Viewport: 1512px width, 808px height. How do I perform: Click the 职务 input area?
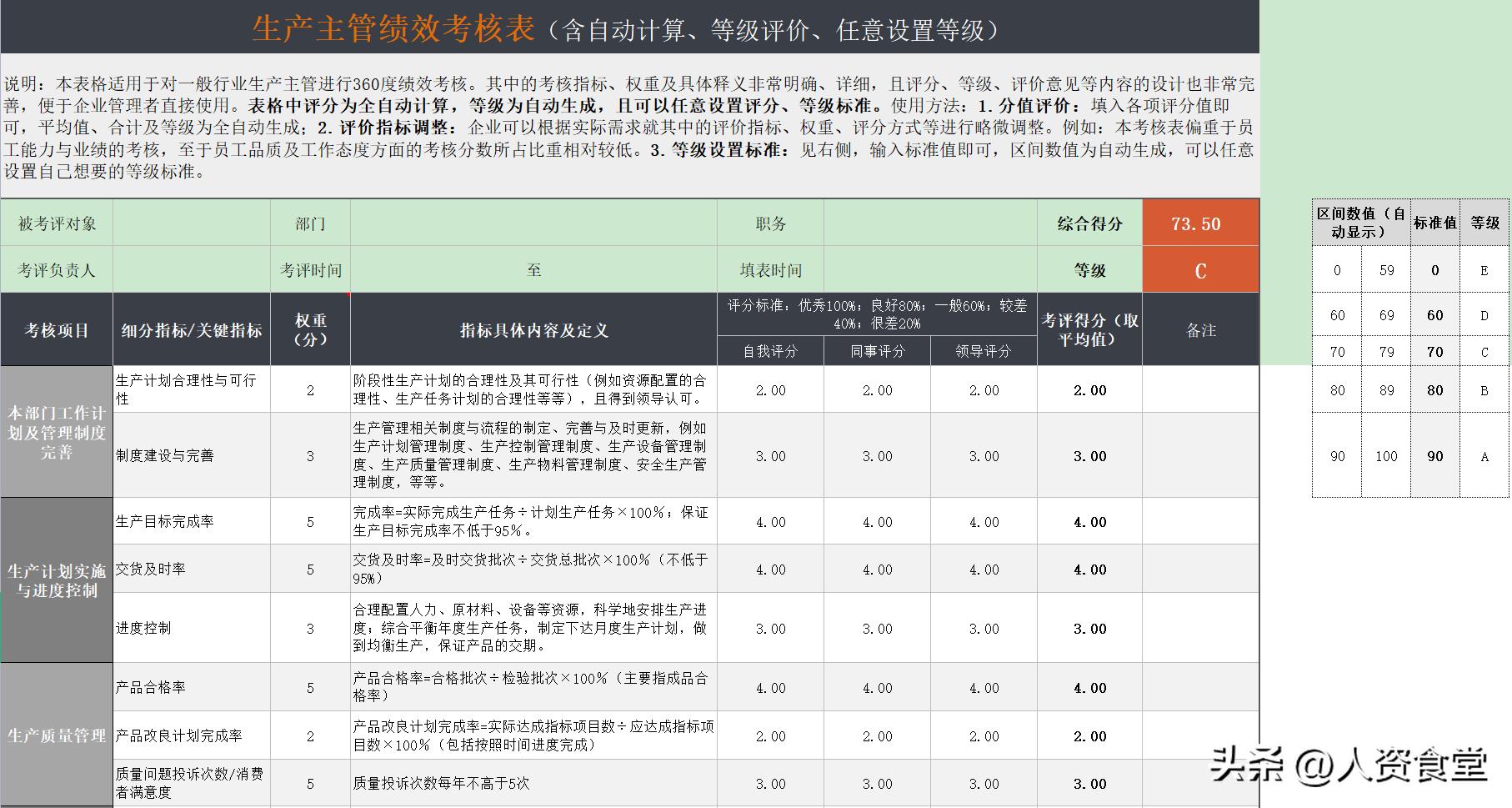pos(928,223)
